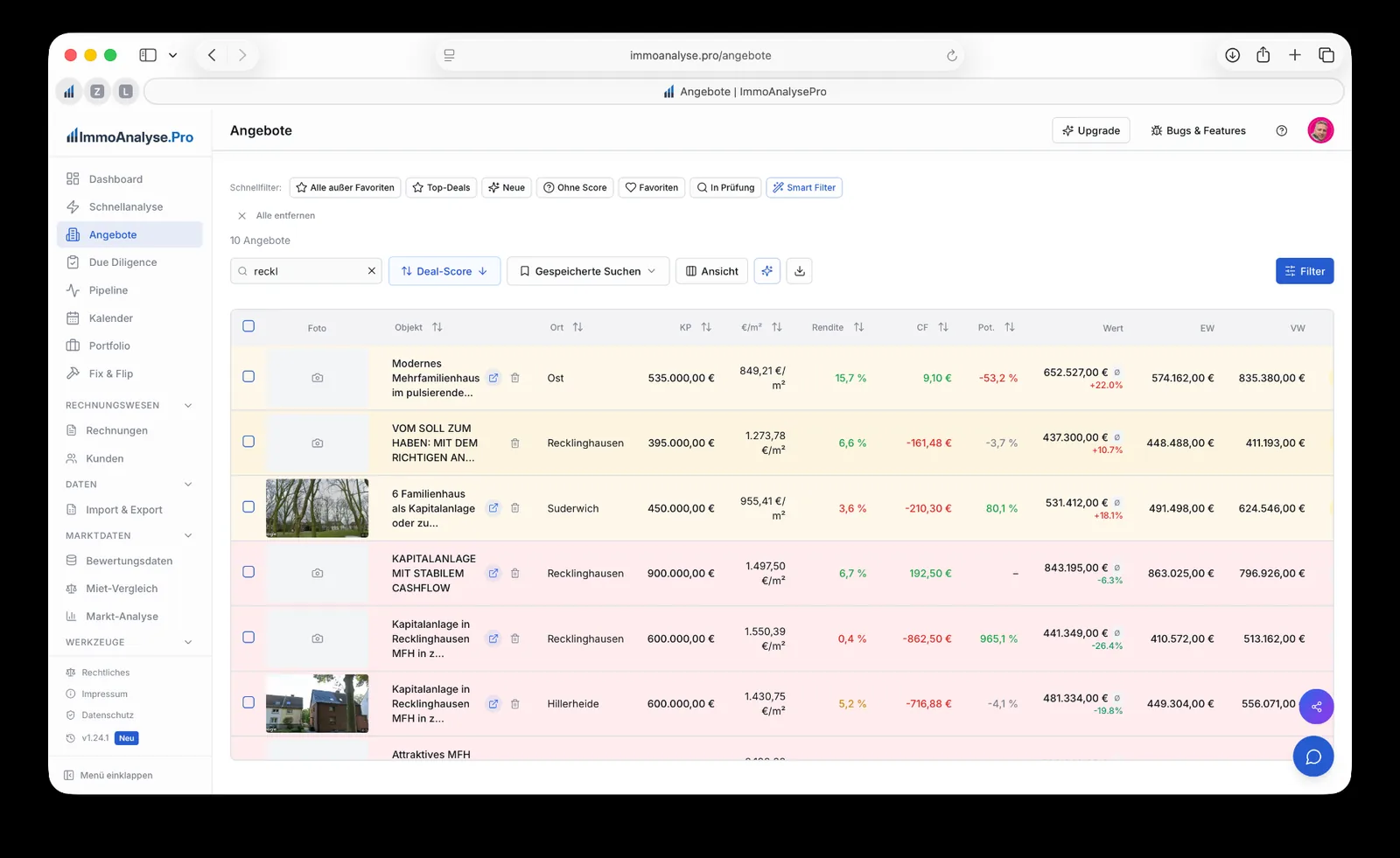This screenshot has height=858, width=1400.
Task: Sort table by Objekt column
Action: pyautogui.click(x=437, y=327)
